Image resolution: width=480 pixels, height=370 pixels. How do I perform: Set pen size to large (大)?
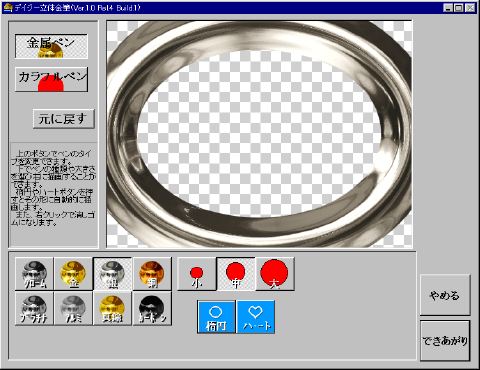coord(275,274)
